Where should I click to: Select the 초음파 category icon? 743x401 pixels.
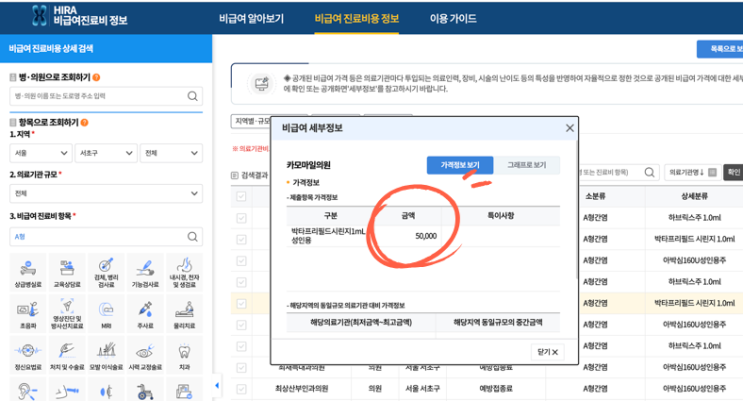point(28,313)
